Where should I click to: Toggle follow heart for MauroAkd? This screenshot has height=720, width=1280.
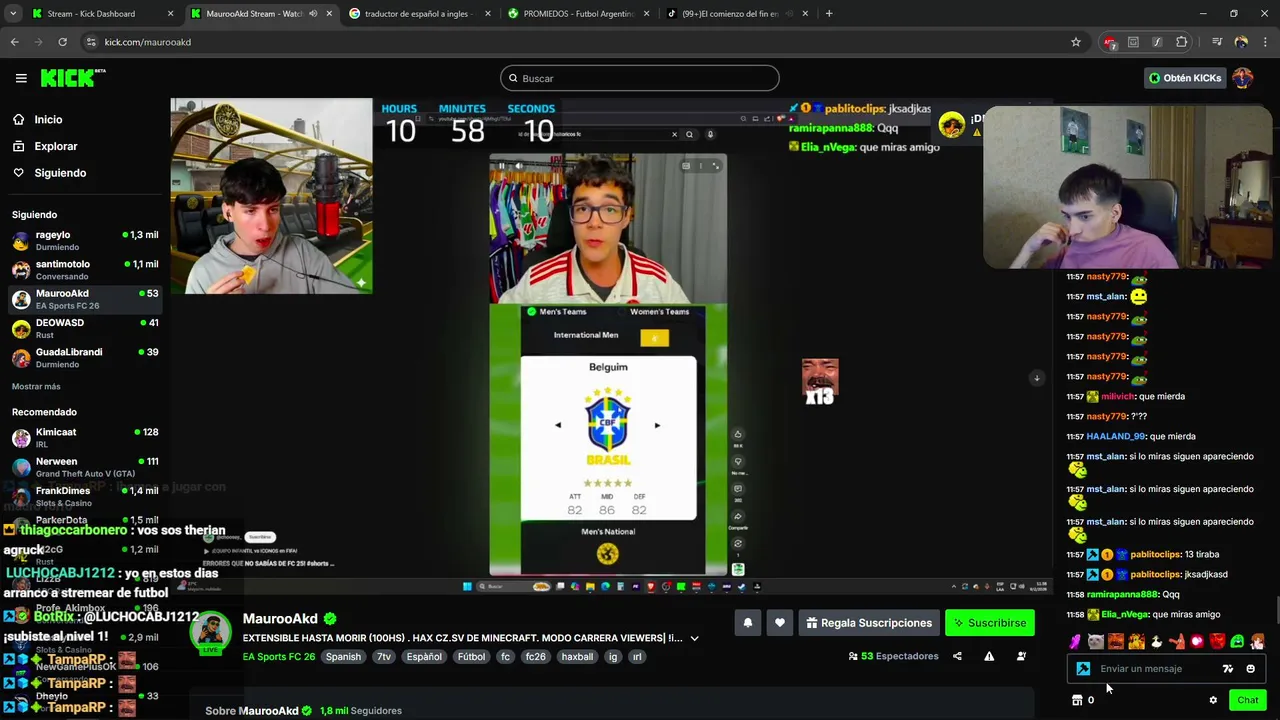pos(780,623)
